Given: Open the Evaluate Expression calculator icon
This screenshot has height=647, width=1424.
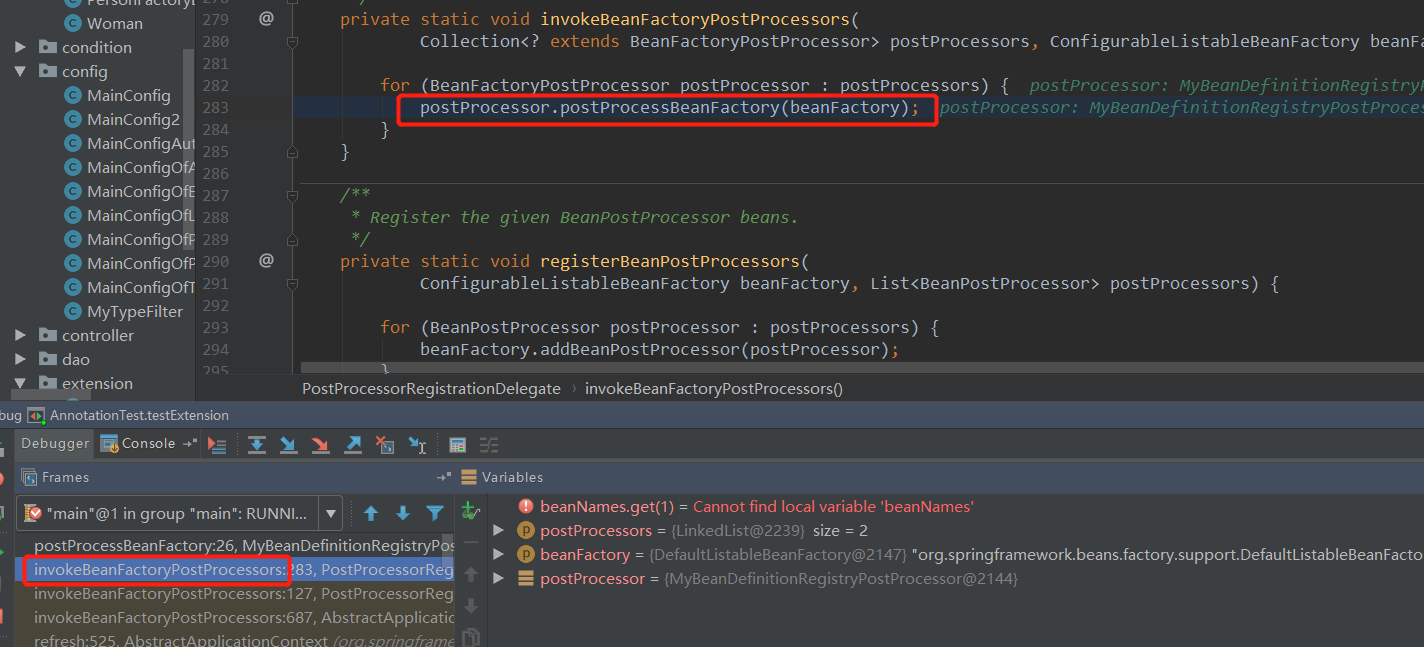Looking at the screenshot, I should pyautogui.click(x=457, y=444).
